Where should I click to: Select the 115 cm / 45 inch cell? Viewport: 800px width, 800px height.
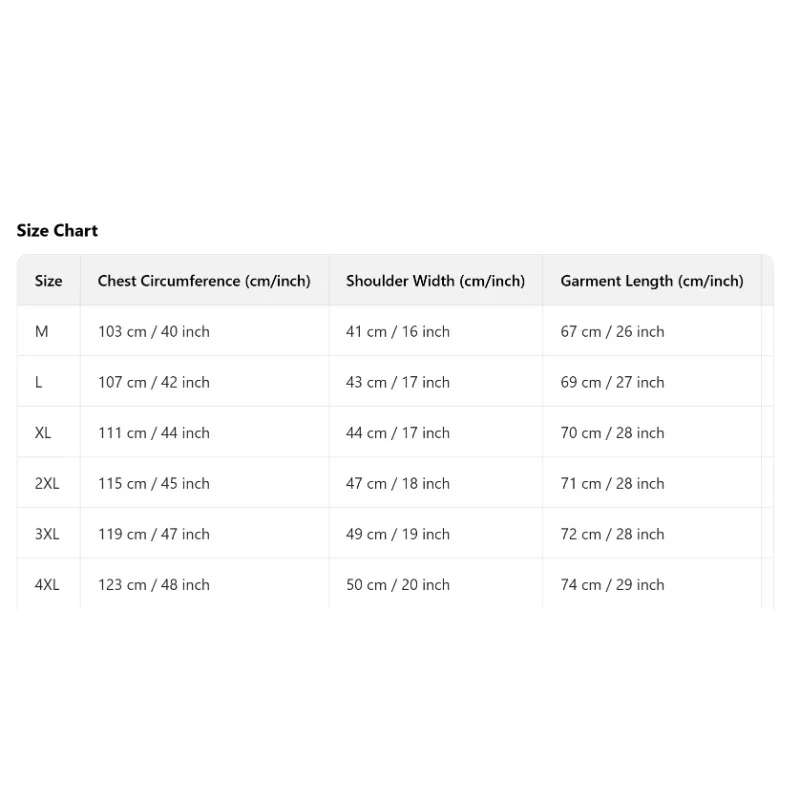pyautogui.click(x=154, y=483)
